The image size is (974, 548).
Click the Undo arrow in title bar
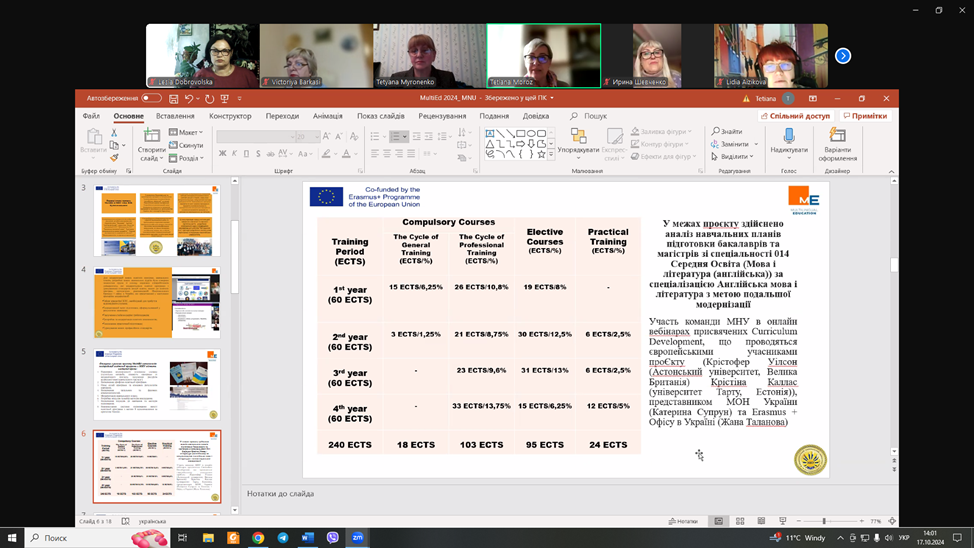[x=188, y=99]
